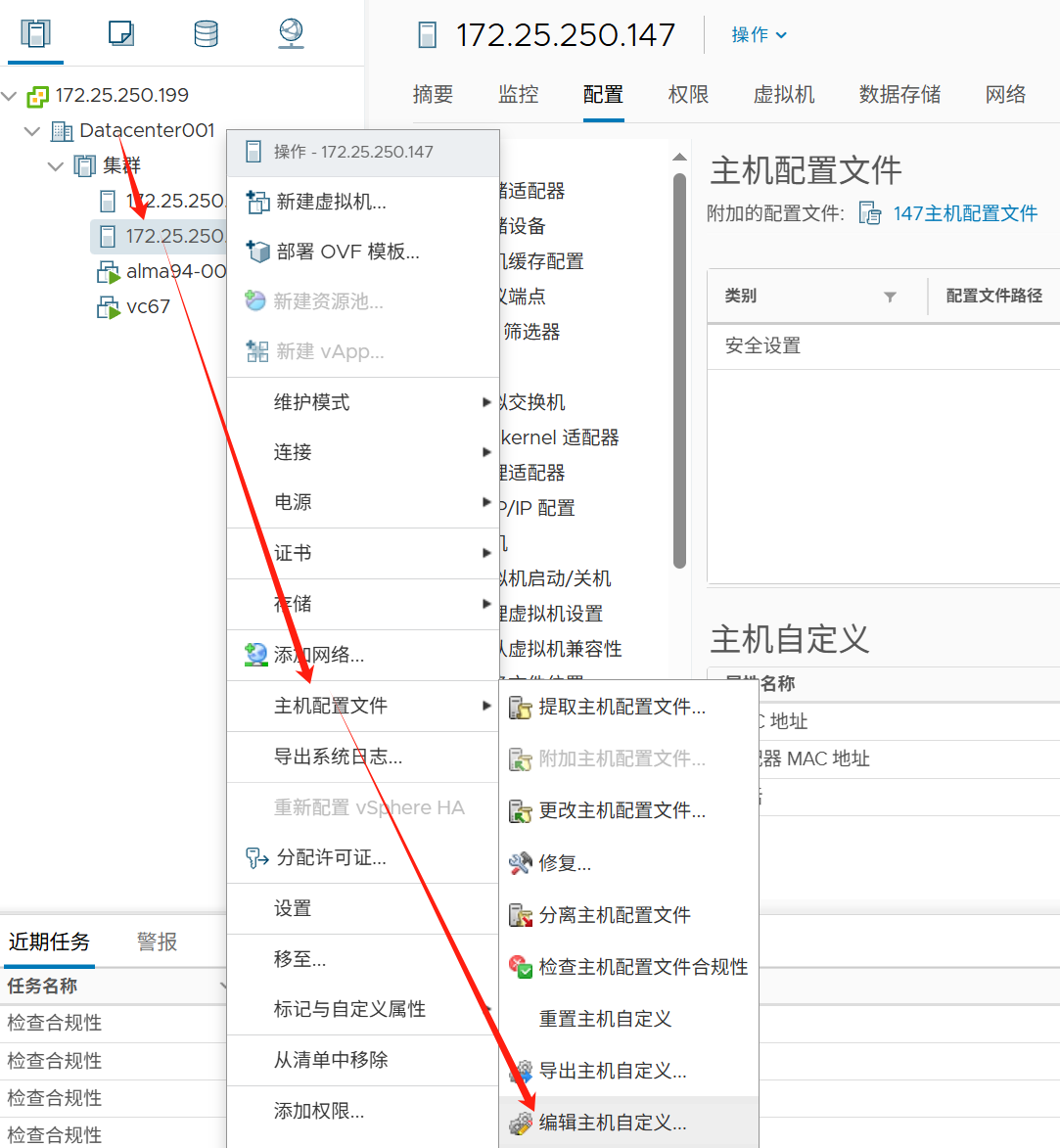Select 添加权限 menu entry
Screen dimensions: 1060x1148
(x=363, y=1111)
